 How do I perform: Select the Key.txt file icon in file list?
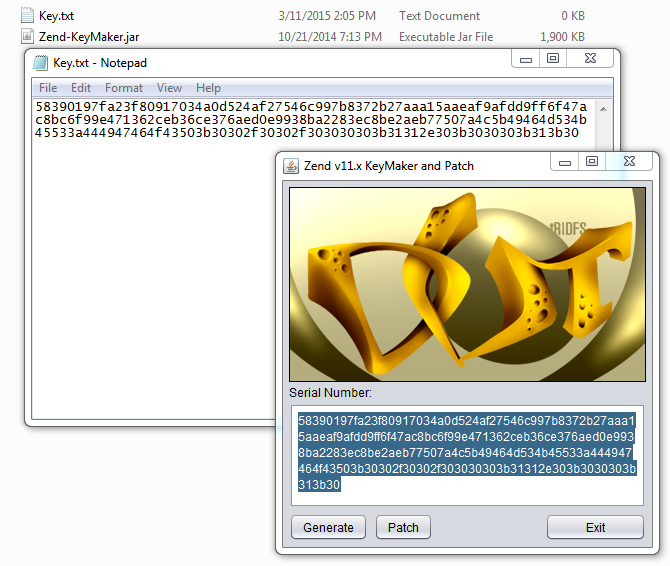[27, 15]
